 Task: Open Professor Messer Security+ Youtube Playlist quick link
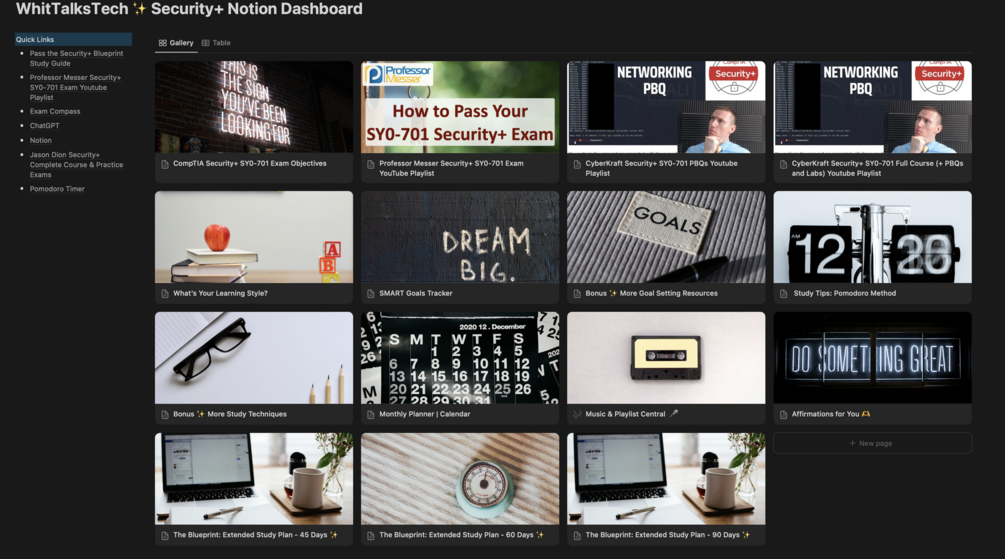[x=75, y=87]
